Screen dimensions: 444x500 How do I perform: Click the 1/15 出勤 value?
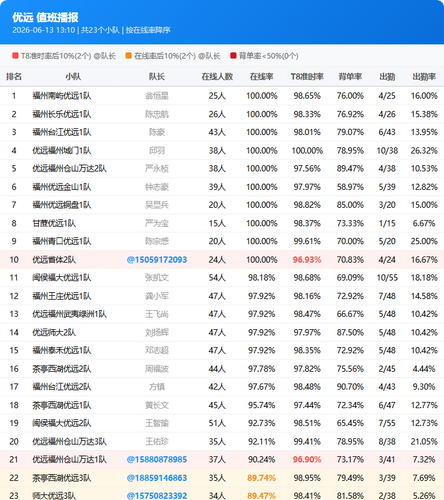[387, 223]
